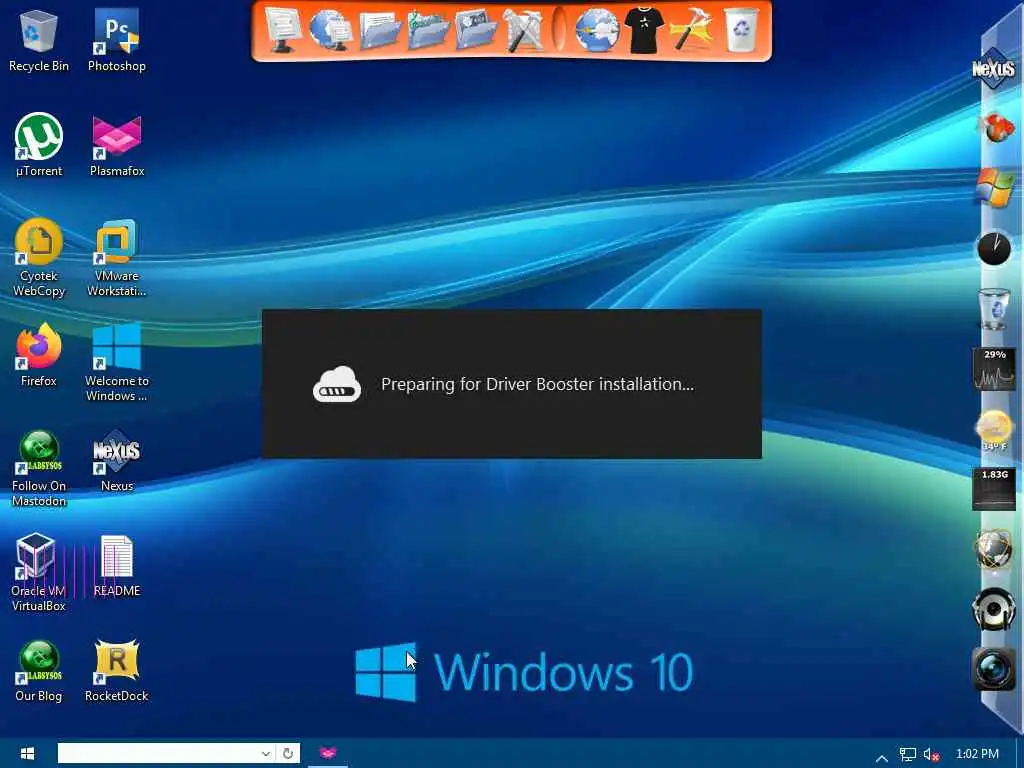Viewport: 1024px width, 768px height.
Task: Expand the taskbar address bar dropdown
Action: click(265, 753)
